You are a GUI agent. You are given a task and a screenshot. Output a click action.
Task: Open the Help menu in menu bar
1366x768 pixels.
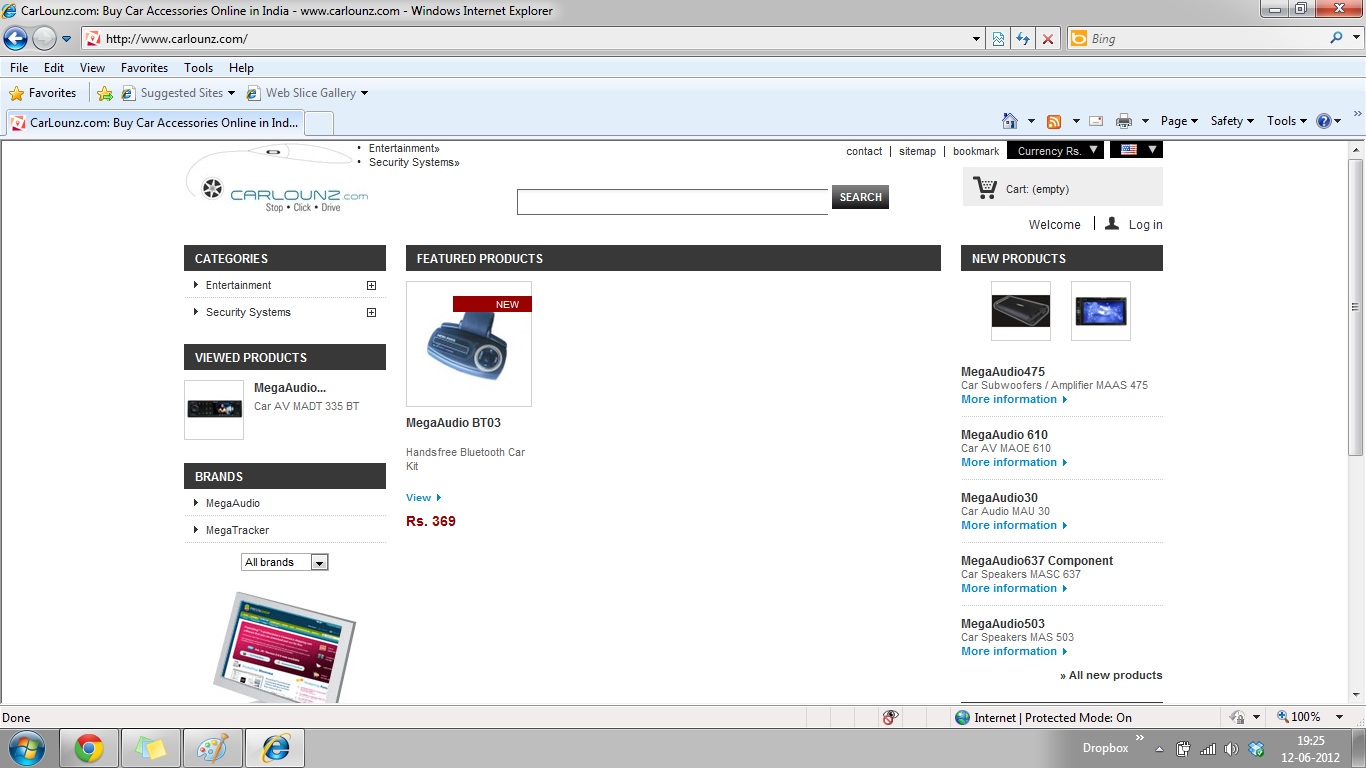tap(241, 68)
